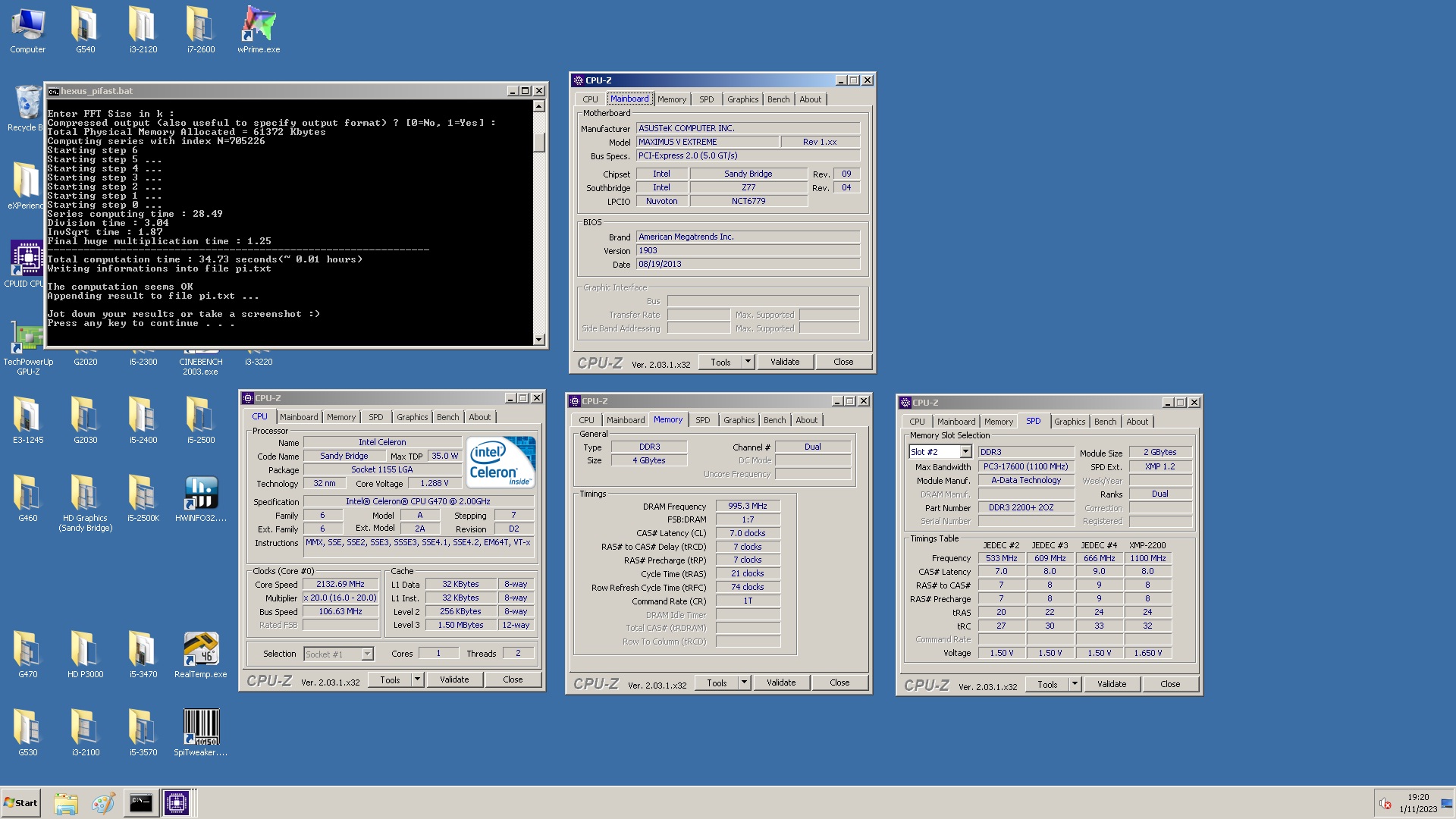Launch RealTemp.exe shortcut
1456x819 pixels.
(x=201, y=654)
